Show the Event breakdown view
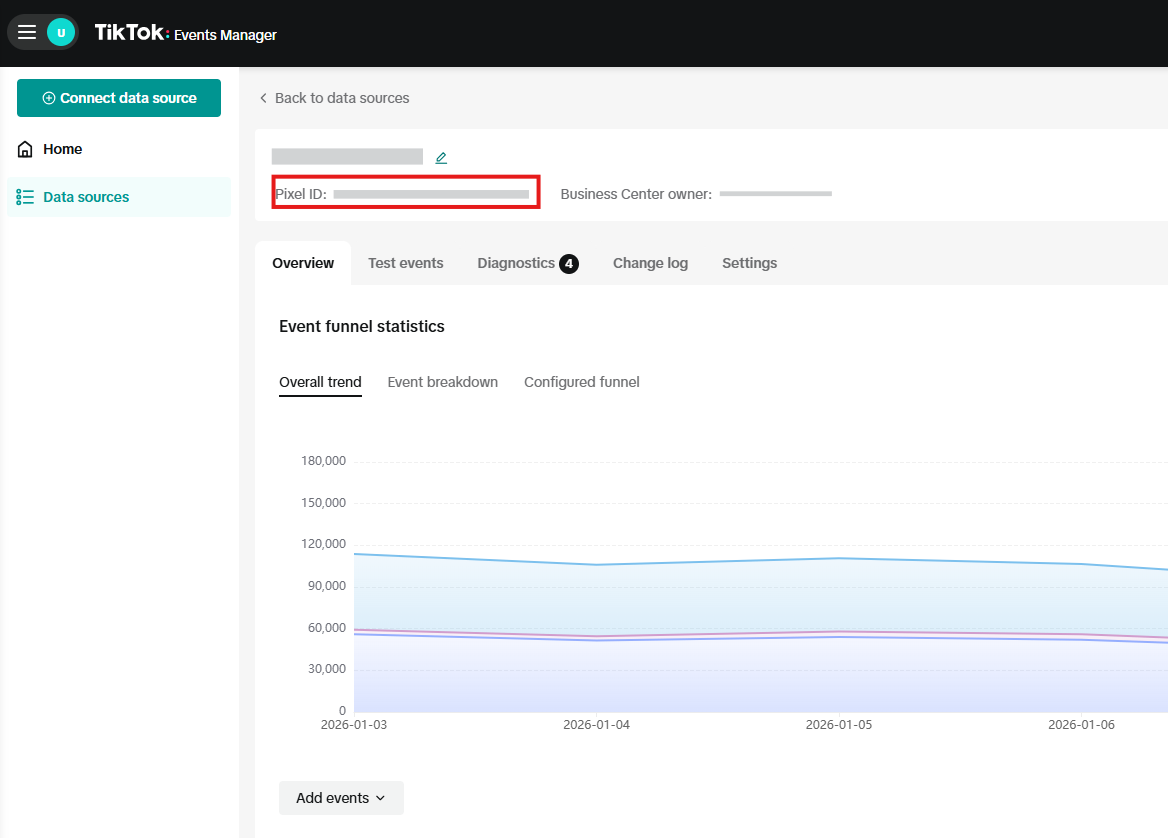The width and height of the screenshot is (1168, 838). 442,382
